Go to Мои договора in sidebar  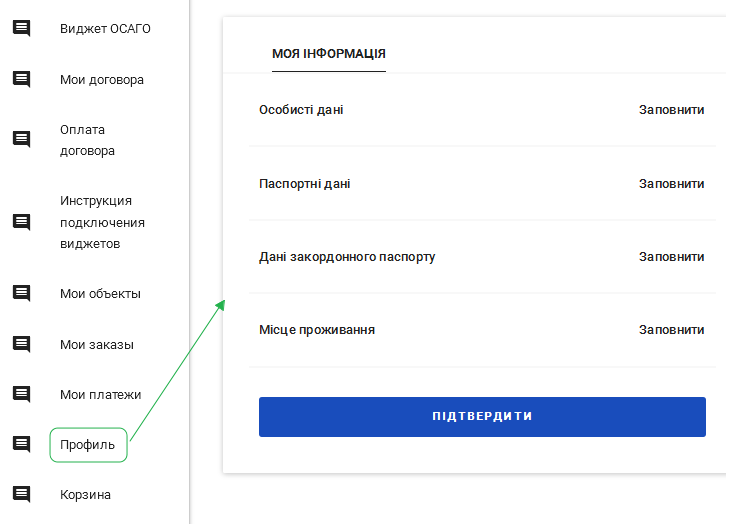101,79
